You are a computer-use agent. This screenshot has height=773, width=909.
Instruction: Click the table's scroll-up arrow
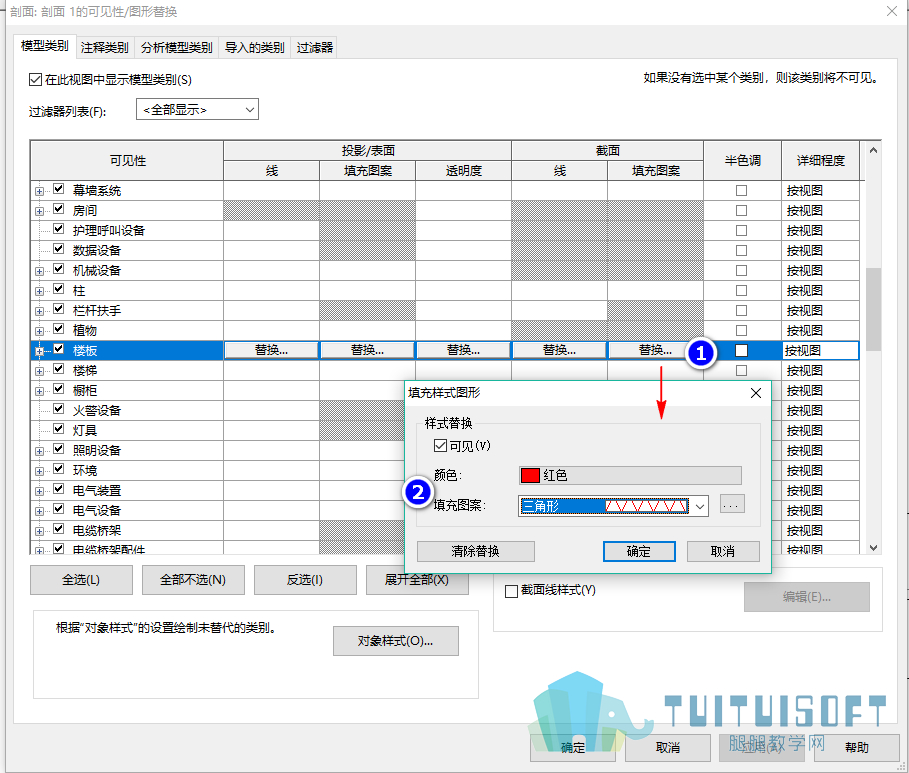pyautogui.click(x=873, y=151)
